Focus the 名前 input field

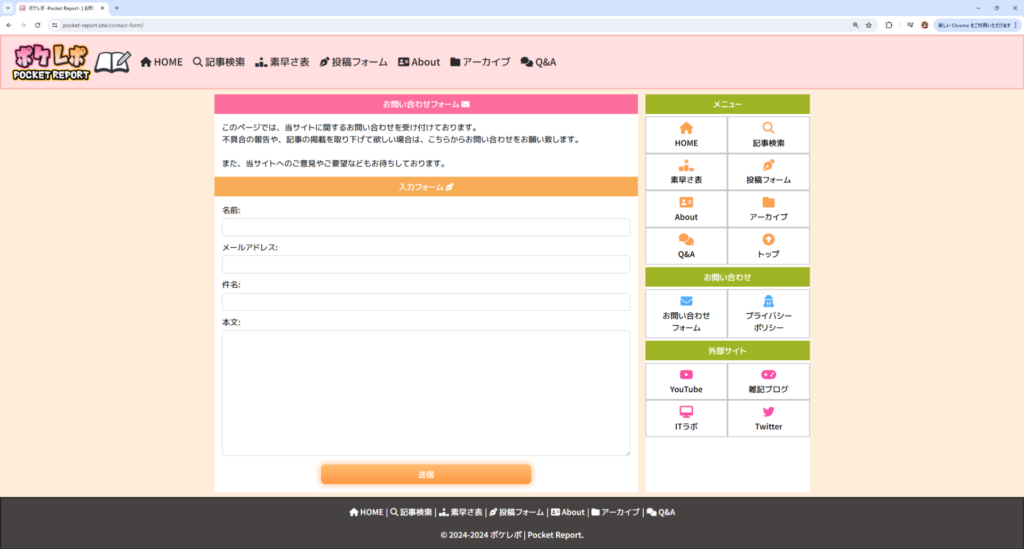[426, 227]
